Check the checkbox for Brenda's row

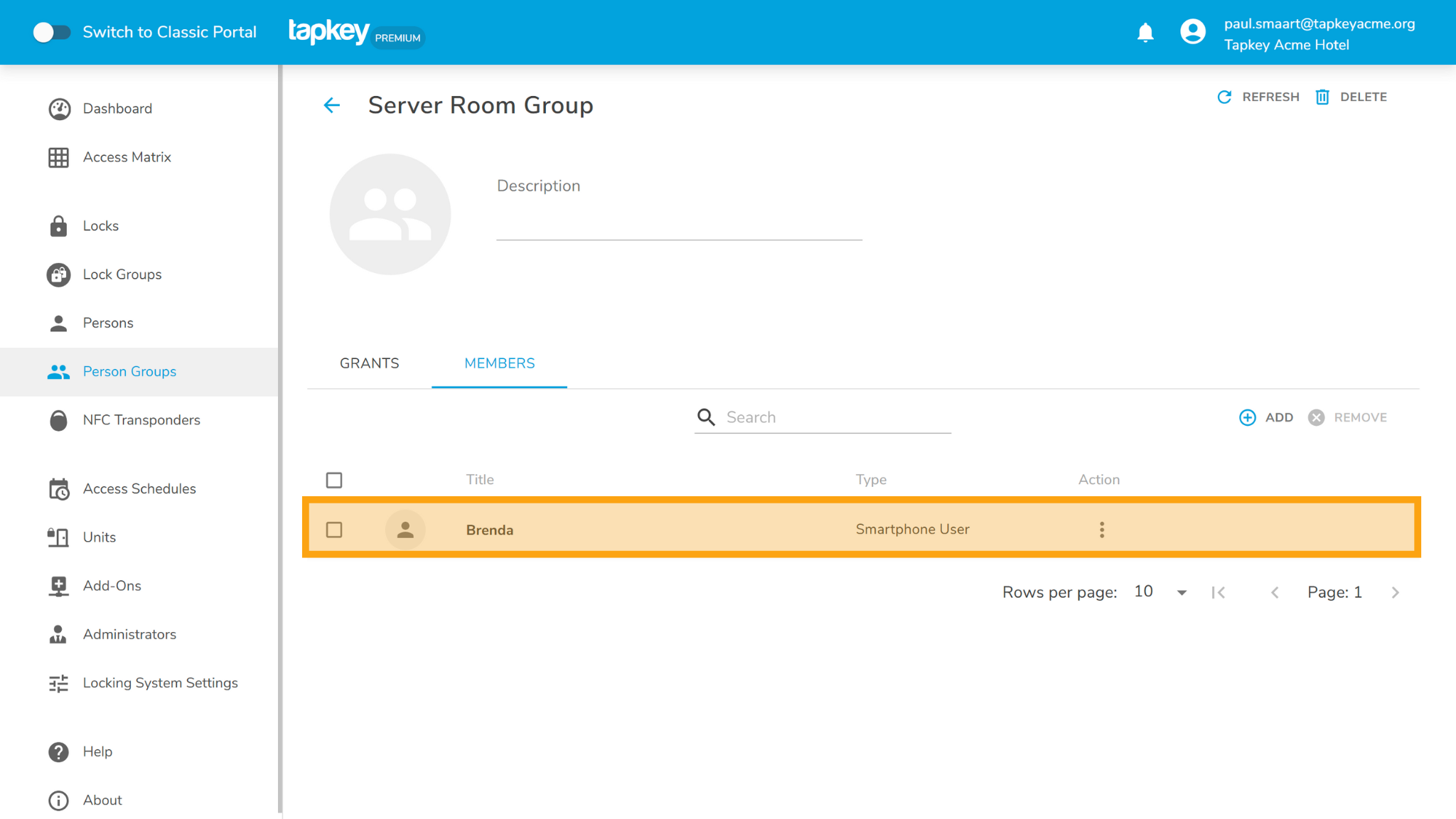334,530
